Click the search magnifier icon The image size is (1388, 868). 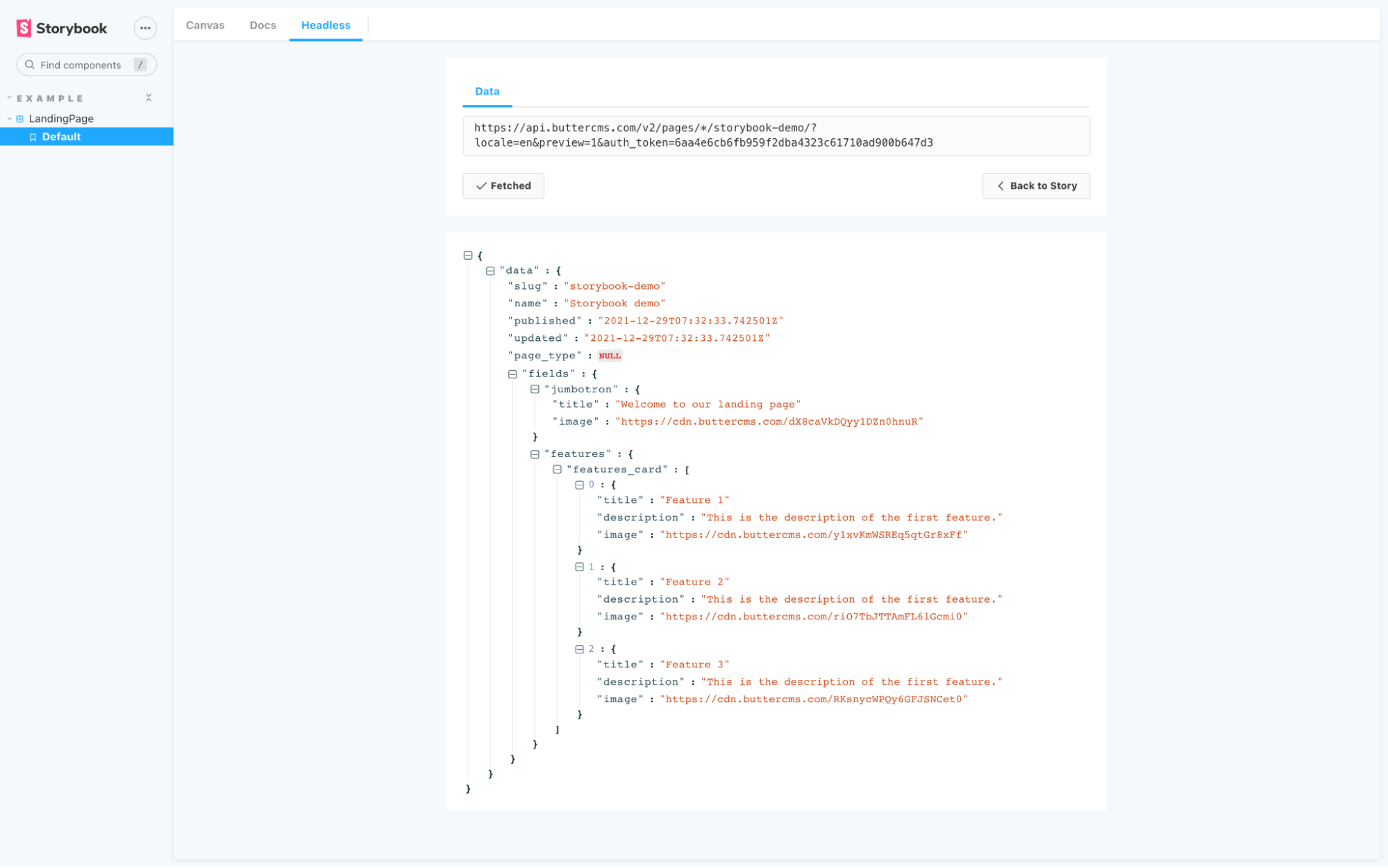pyautogui.click(x=30, y=65)
